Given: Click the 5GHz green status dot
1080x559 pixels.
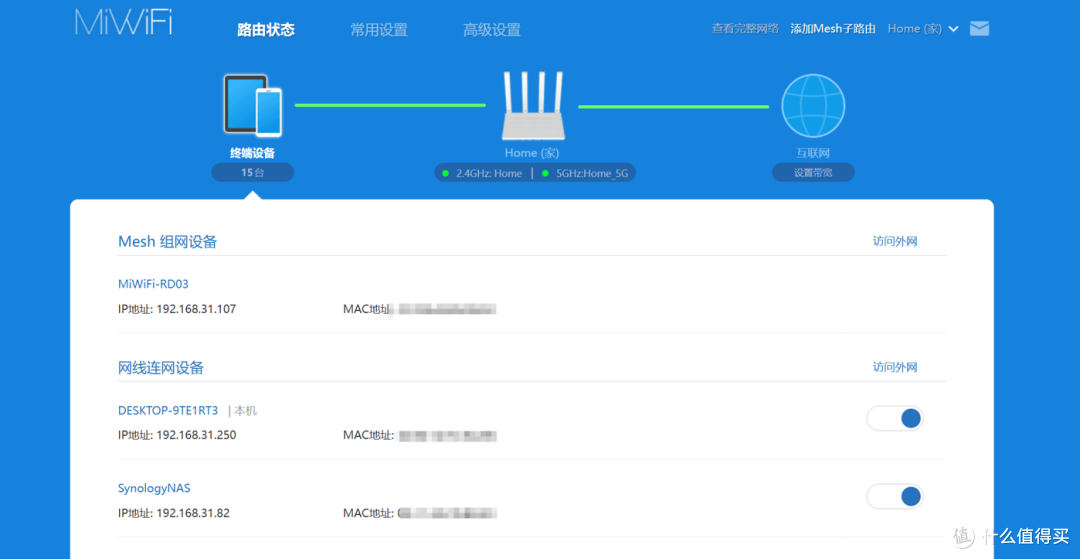Looking at the screenshot, I should 545,173.
